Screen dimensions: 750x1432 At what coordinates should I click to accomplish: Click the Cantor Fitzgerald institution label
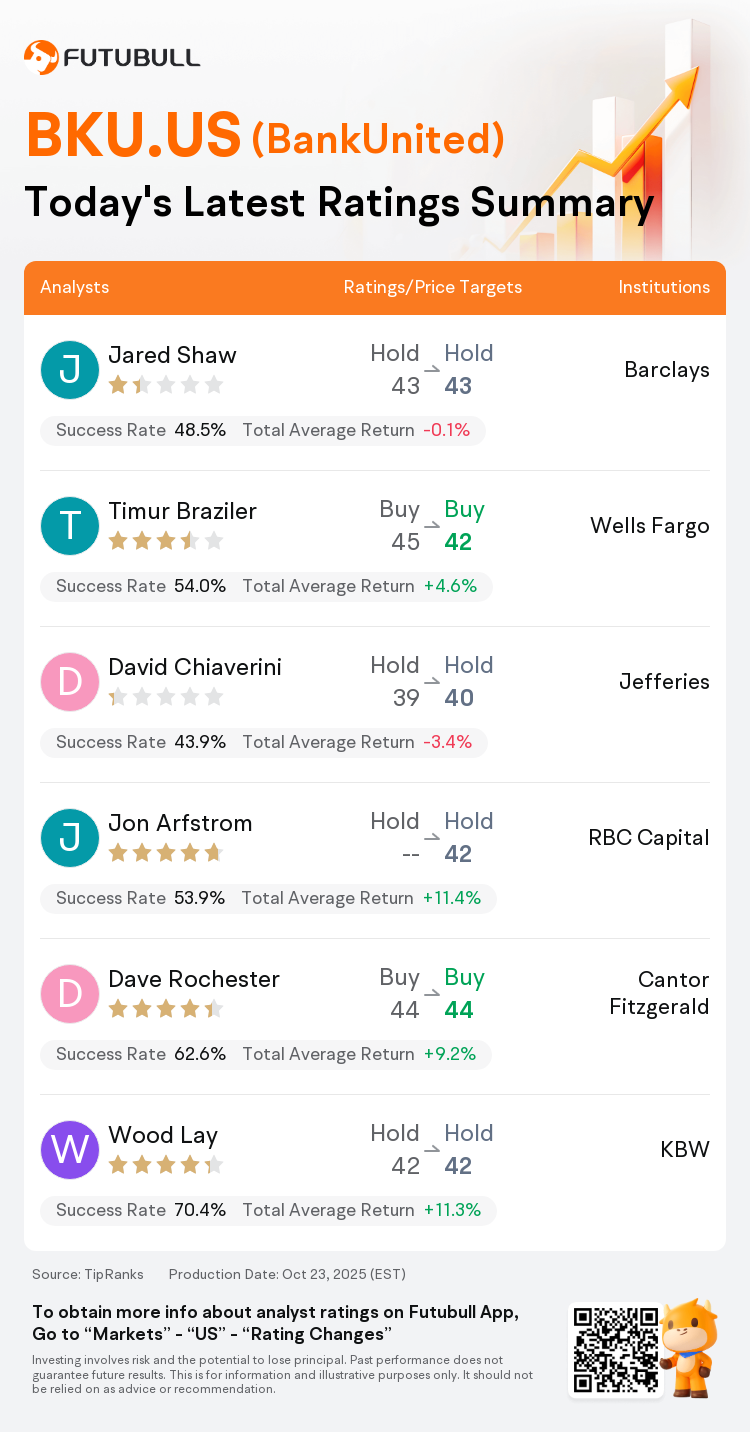[x=659, y=993]
